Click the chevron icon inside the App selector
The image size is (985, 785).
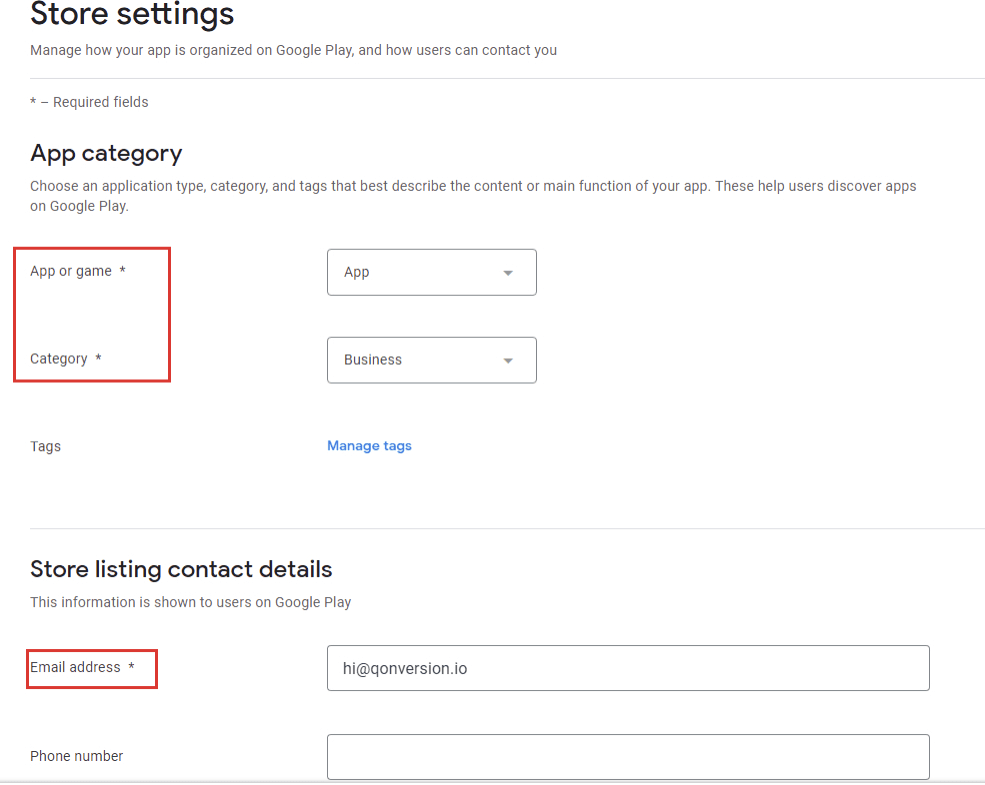coord(509,272)
